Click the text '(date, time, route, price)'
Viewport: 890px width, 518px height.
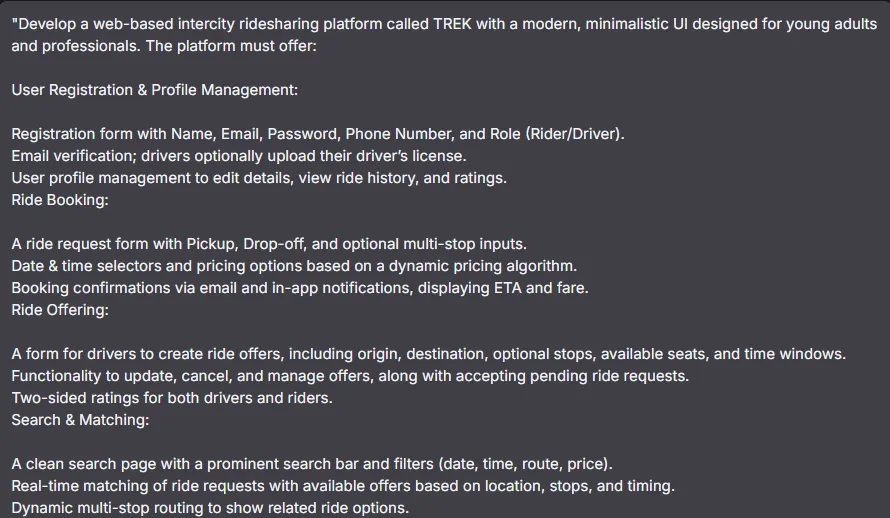point(526,464)
